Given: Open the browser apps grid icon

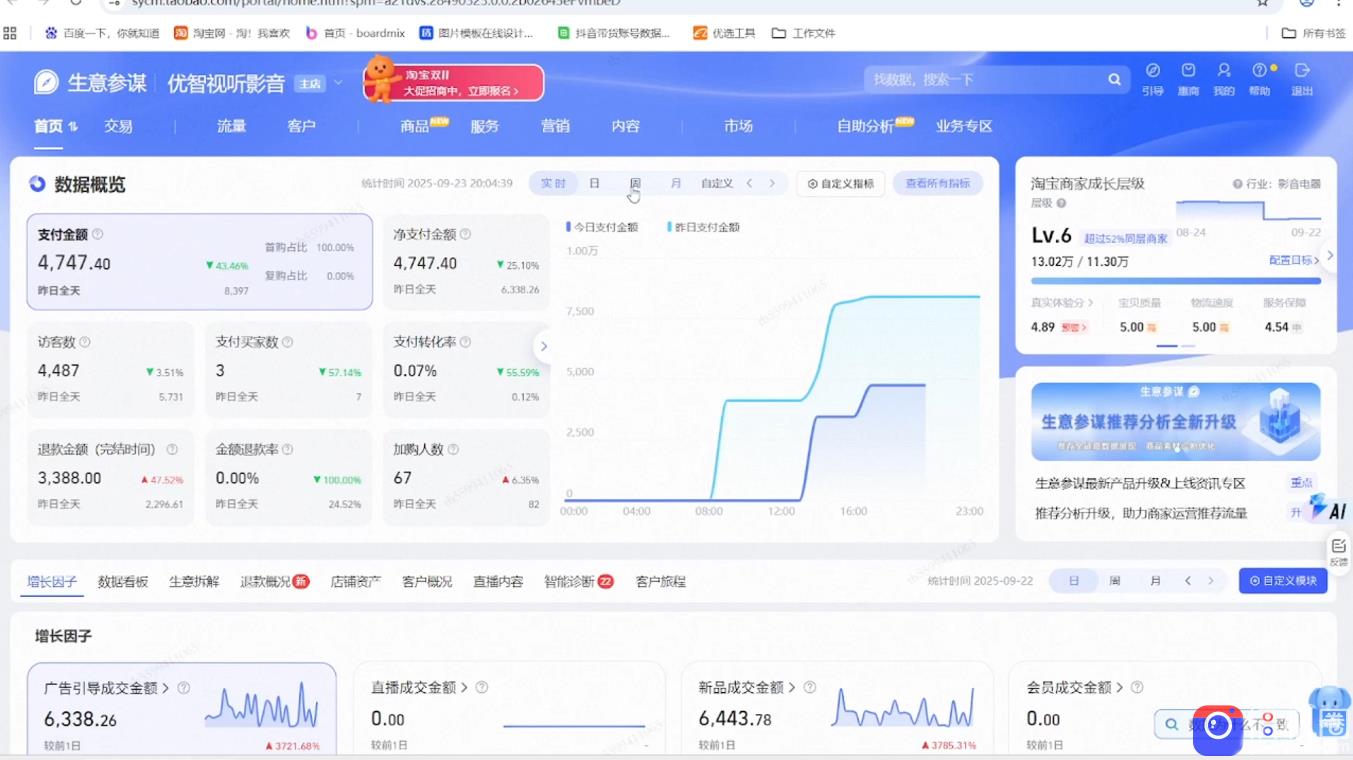Looking at the screenshot, I should pos(10,33).
